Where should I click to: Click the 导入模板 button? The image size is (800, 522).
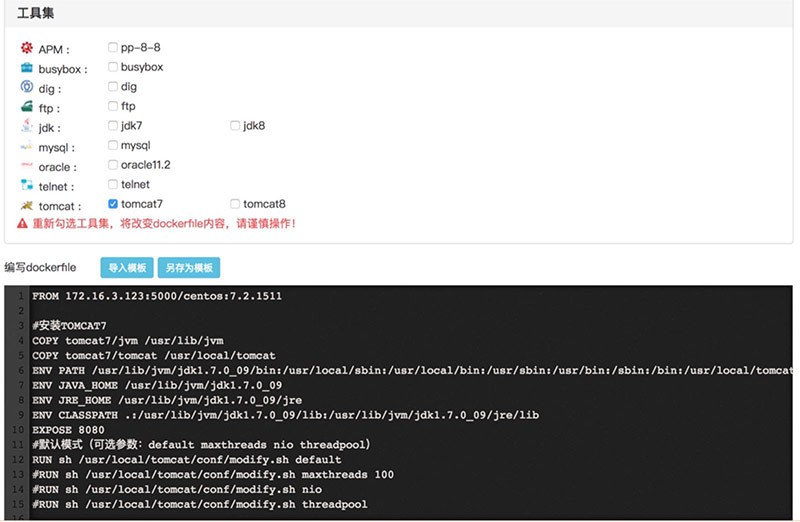coord(127,267)
